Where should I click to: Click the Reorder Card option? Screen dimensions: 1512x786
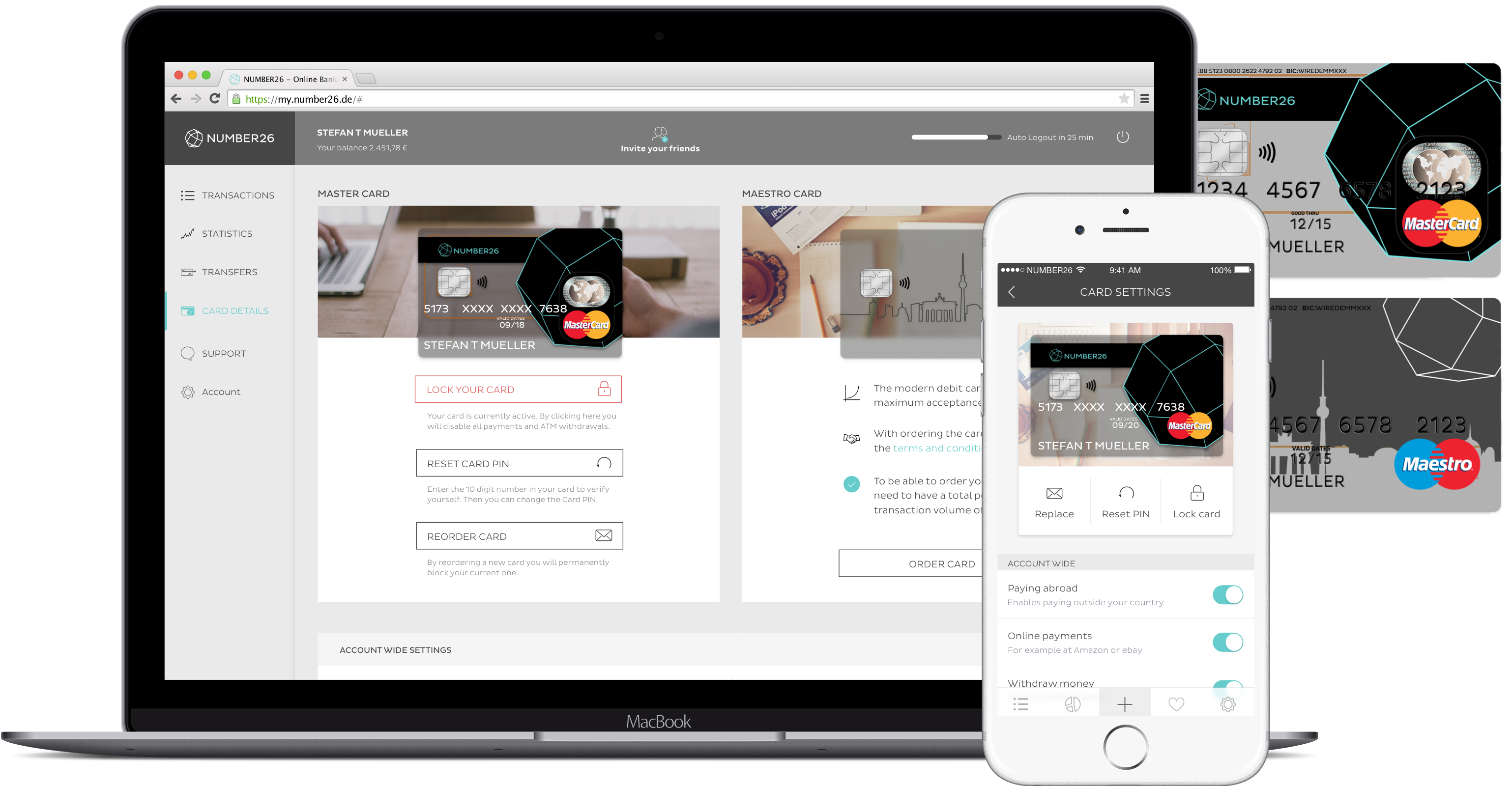click(x=518, y=534)
